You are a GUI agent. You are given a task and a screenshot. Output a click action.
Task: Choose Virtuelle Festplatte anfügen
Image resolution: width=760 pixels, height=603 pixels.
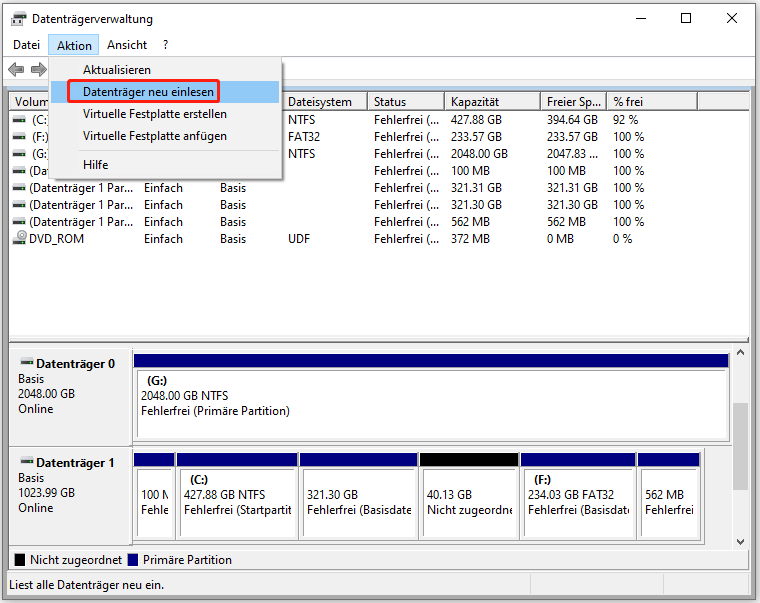pos(155,136)
